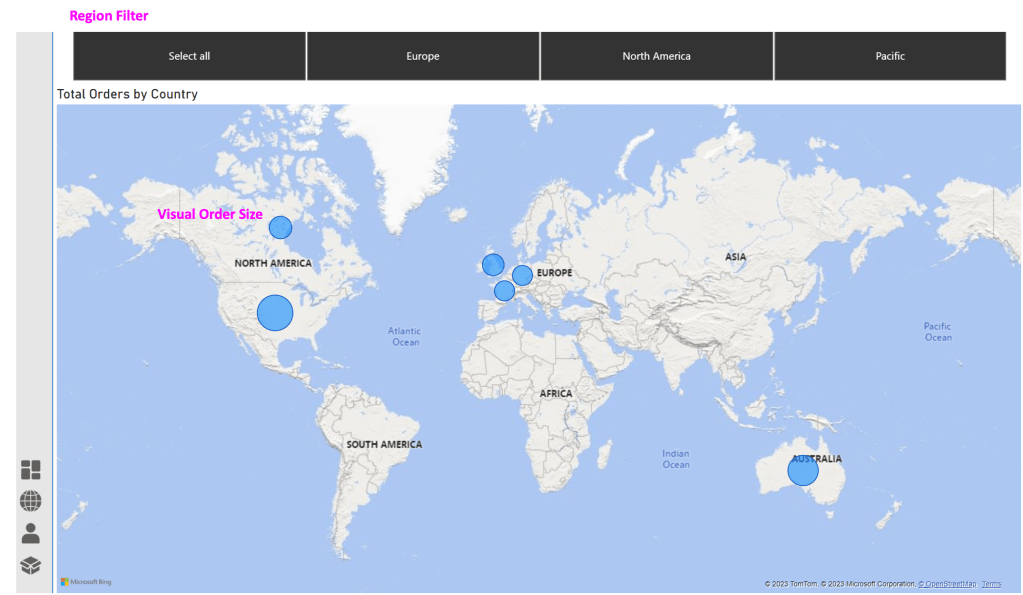1023x595 pixels.
Task: Open the globe map page icon
Action: pos(31,501)
